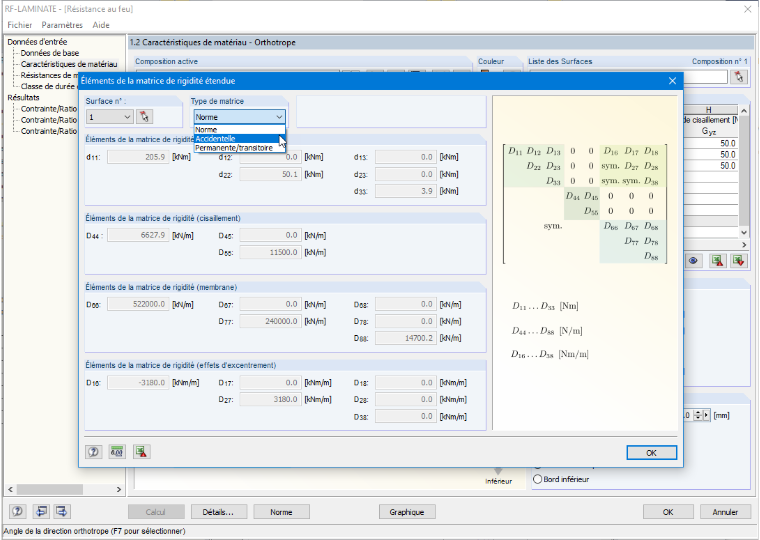Click the D38 value field 0.0
This screenshot has width=760, height=540.
406,416
